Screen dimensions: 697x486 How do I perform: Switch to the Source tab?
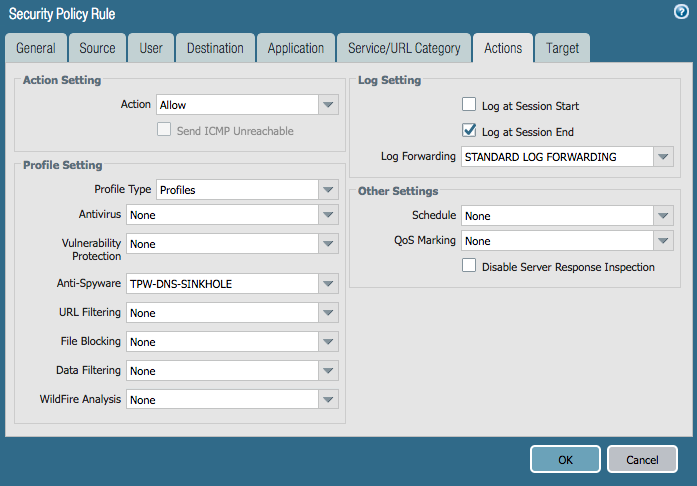coord(97,48)
